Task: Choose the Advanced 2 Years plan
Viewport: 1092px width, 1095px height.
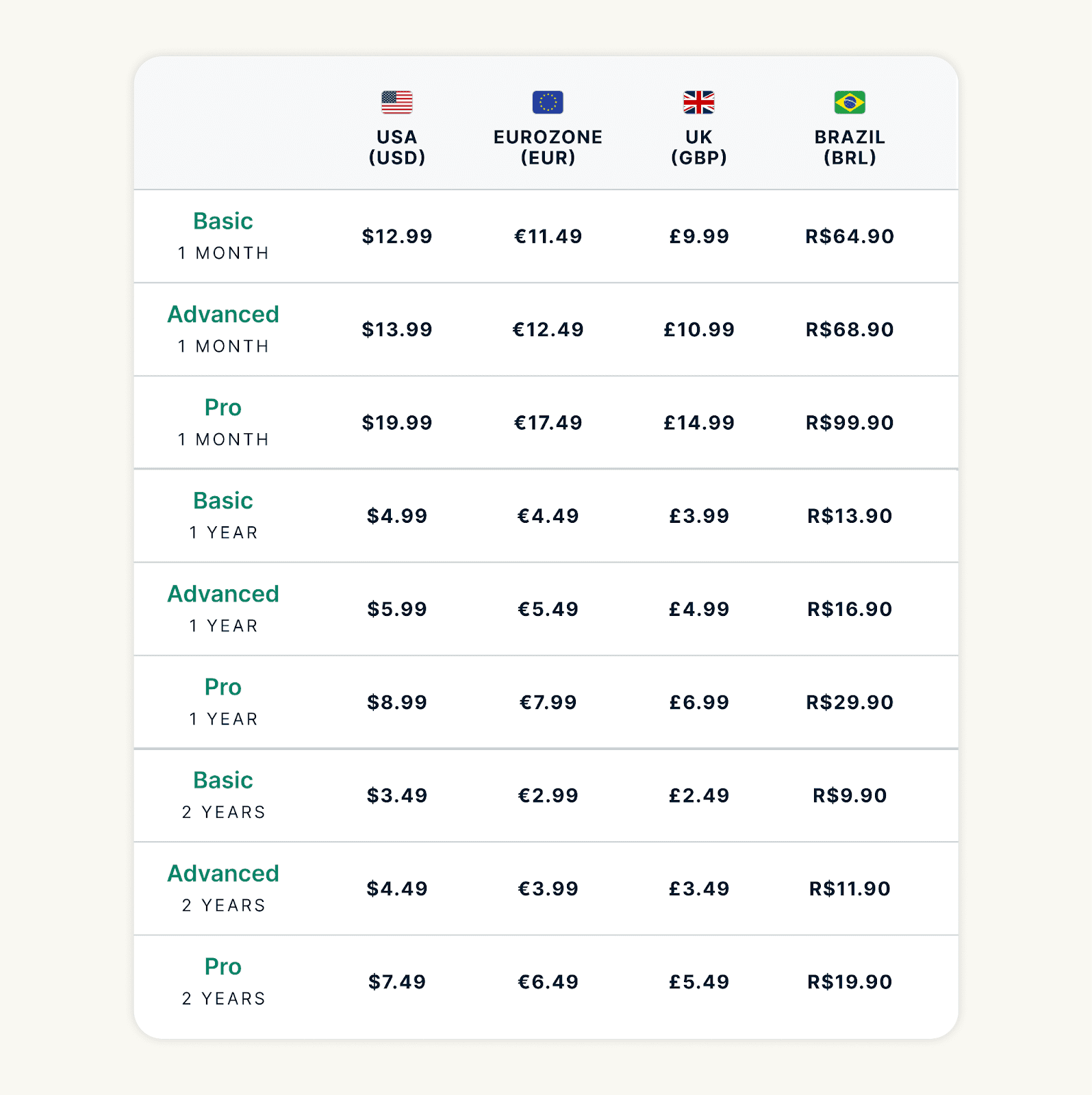Action: coord(223,886)
